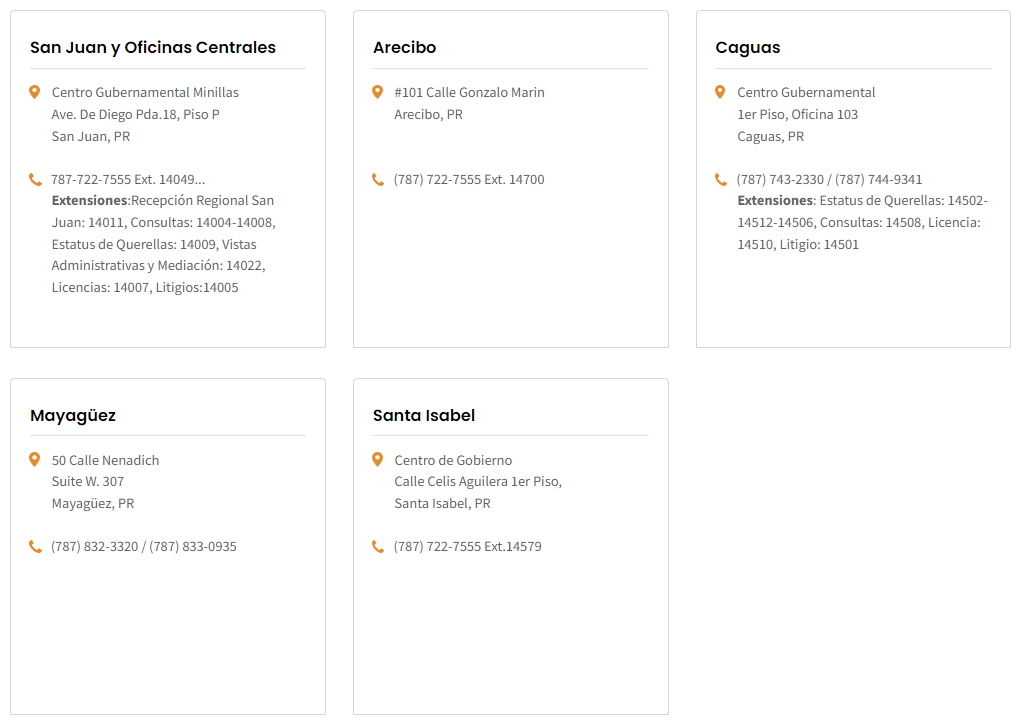Viewport: 1018px width, 728px height.
Task: Click the Arecibo phone icon
Action: (x=378, y=179)
